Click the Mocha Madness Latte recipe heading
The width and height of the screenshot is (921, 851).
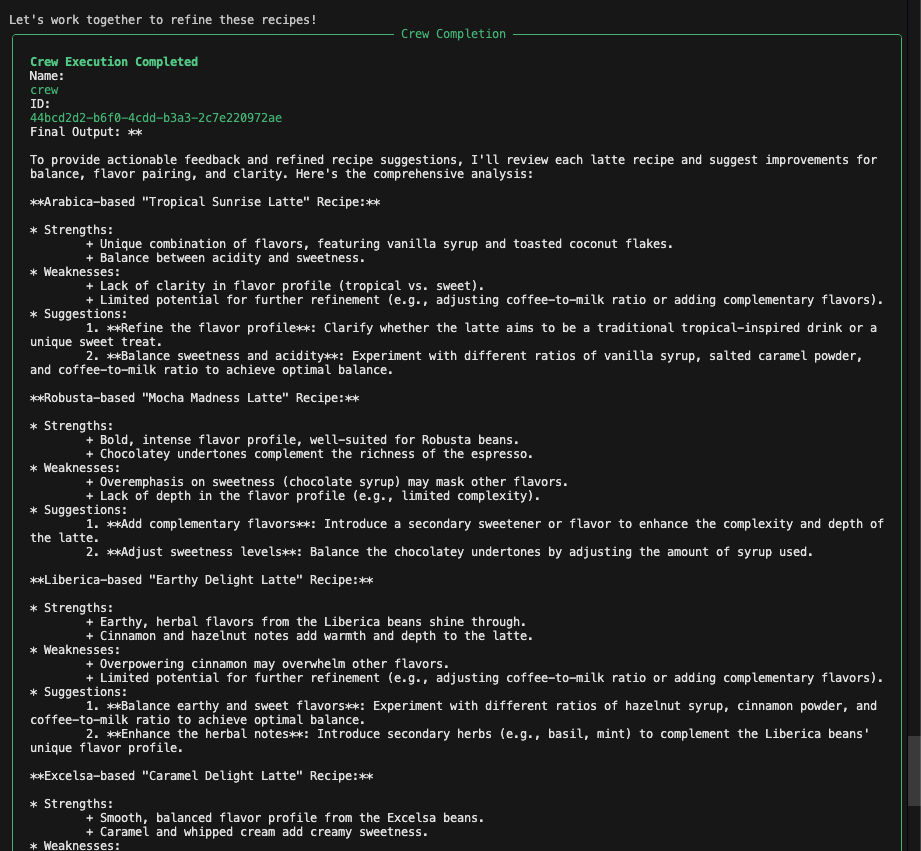[194, 398]
